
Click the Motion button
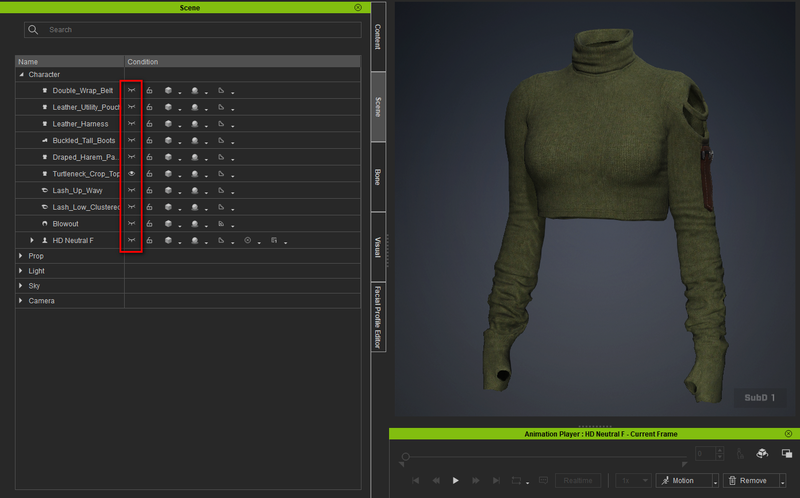pyautogui.click(x=684, y=481)
